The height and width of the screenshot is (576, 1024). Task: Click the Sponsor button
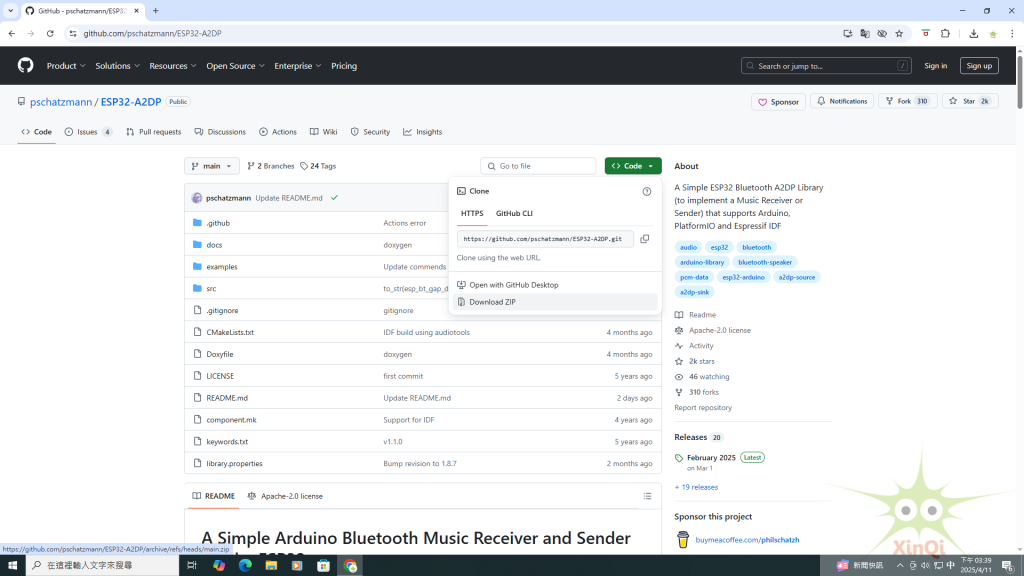click(778, 102)
